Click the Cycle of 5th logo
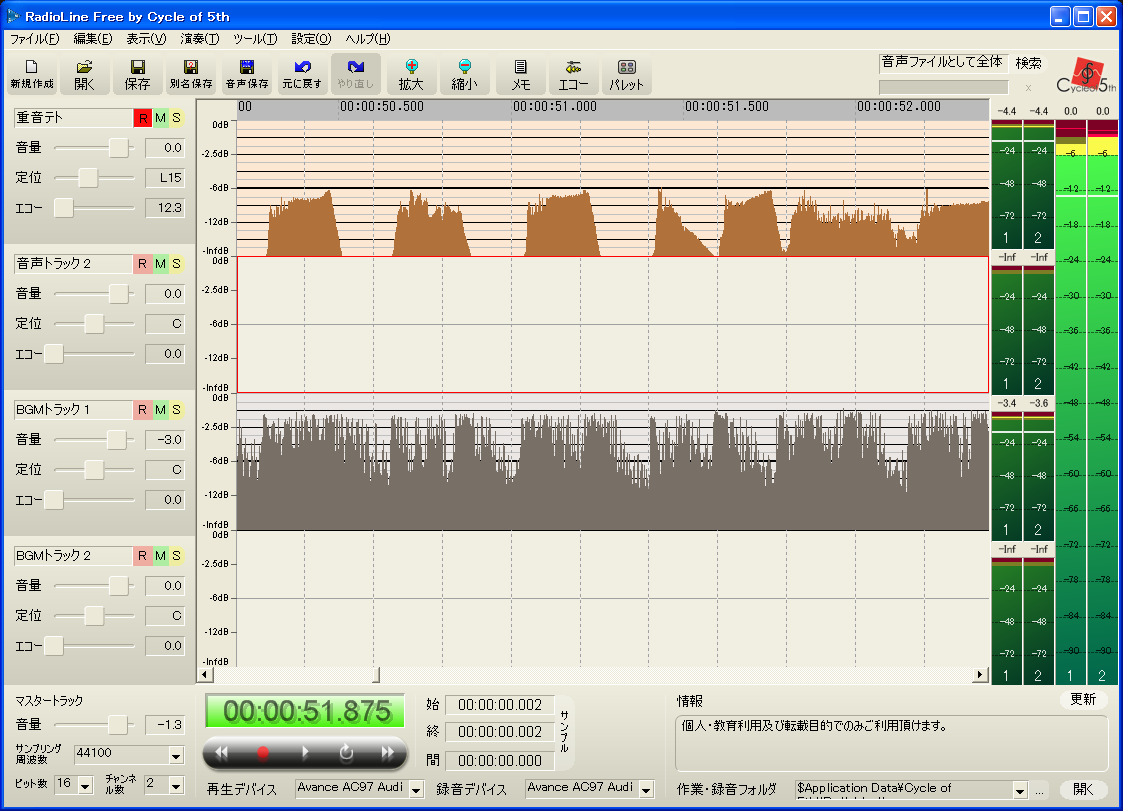 coord(1086,76)
